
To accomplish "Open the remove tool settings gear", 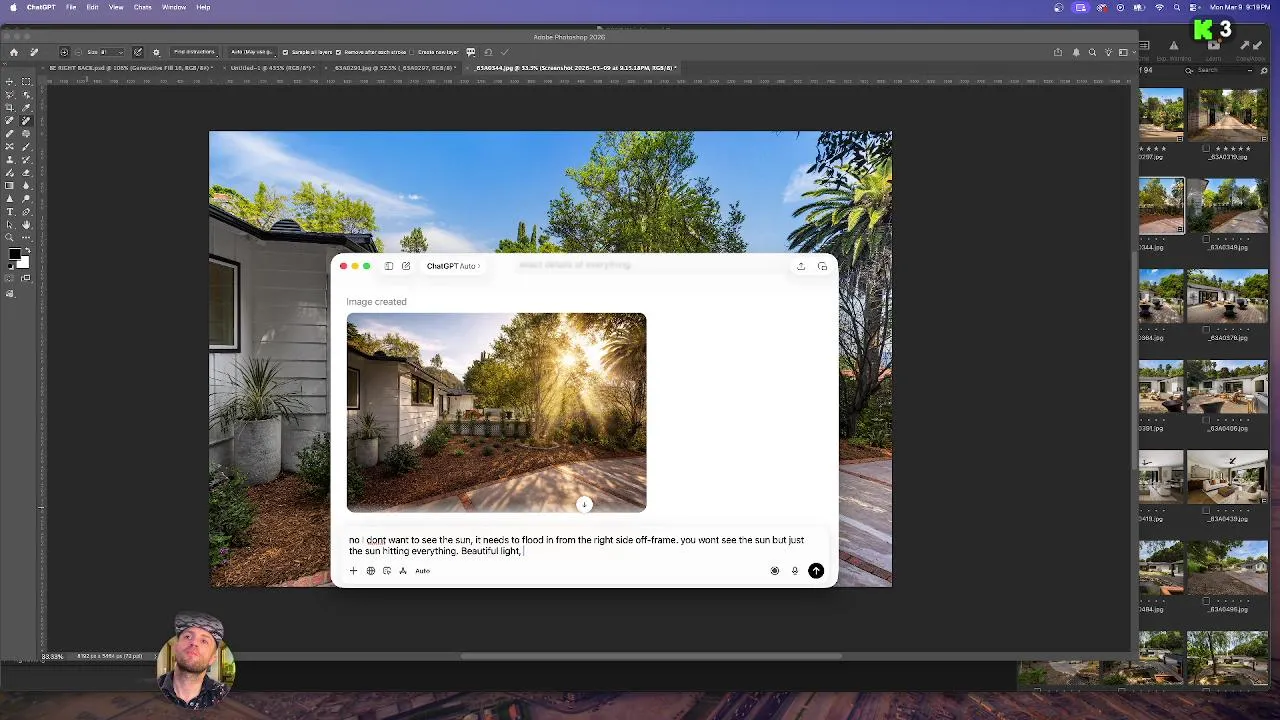I will tap(156, 52).
